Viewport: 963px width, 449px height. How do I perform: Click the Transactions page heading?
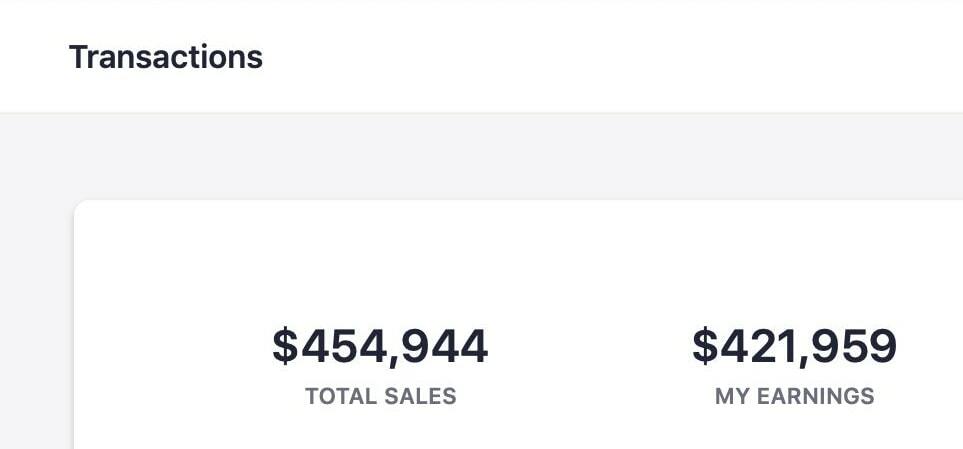(165, 57)
